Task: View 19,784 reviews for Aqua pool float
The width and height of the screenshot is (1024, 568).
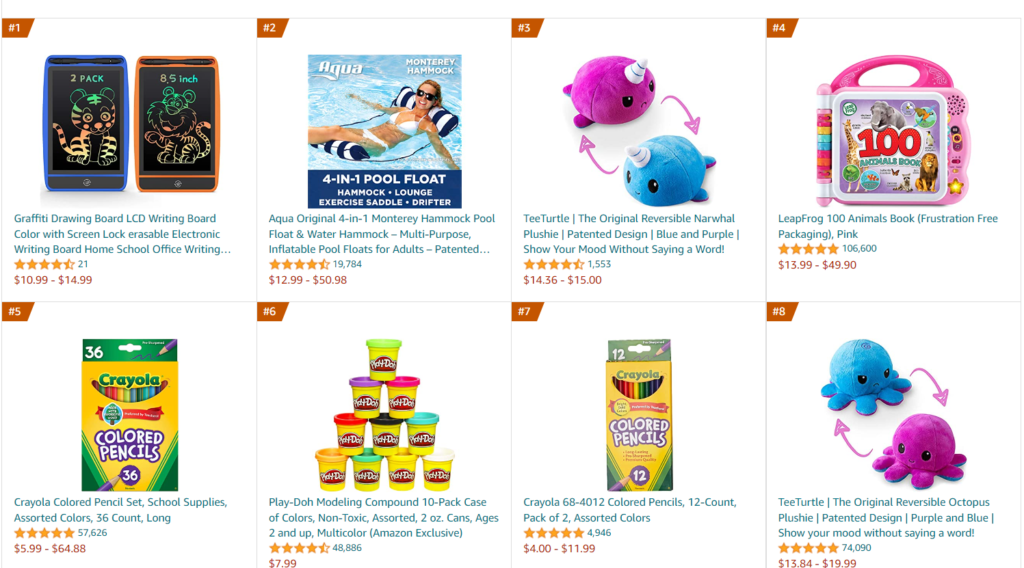Action: coord(347,265)
